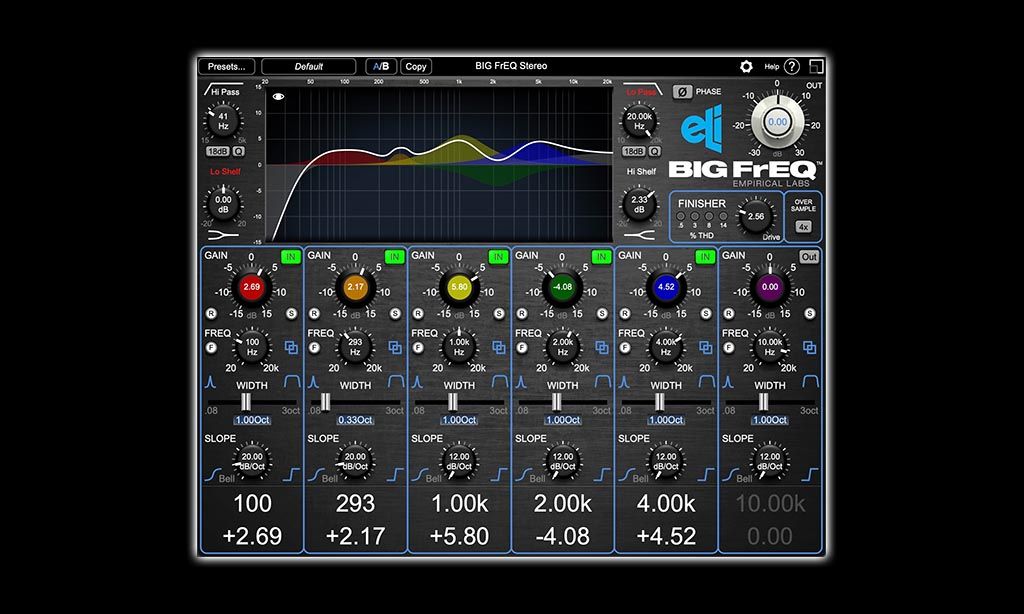Image resolution: width=1024 pixels, height=614 pixels.
Task: Select the wide flat-top width icon on the 2.00k band
Action: (x=603, y=381)
